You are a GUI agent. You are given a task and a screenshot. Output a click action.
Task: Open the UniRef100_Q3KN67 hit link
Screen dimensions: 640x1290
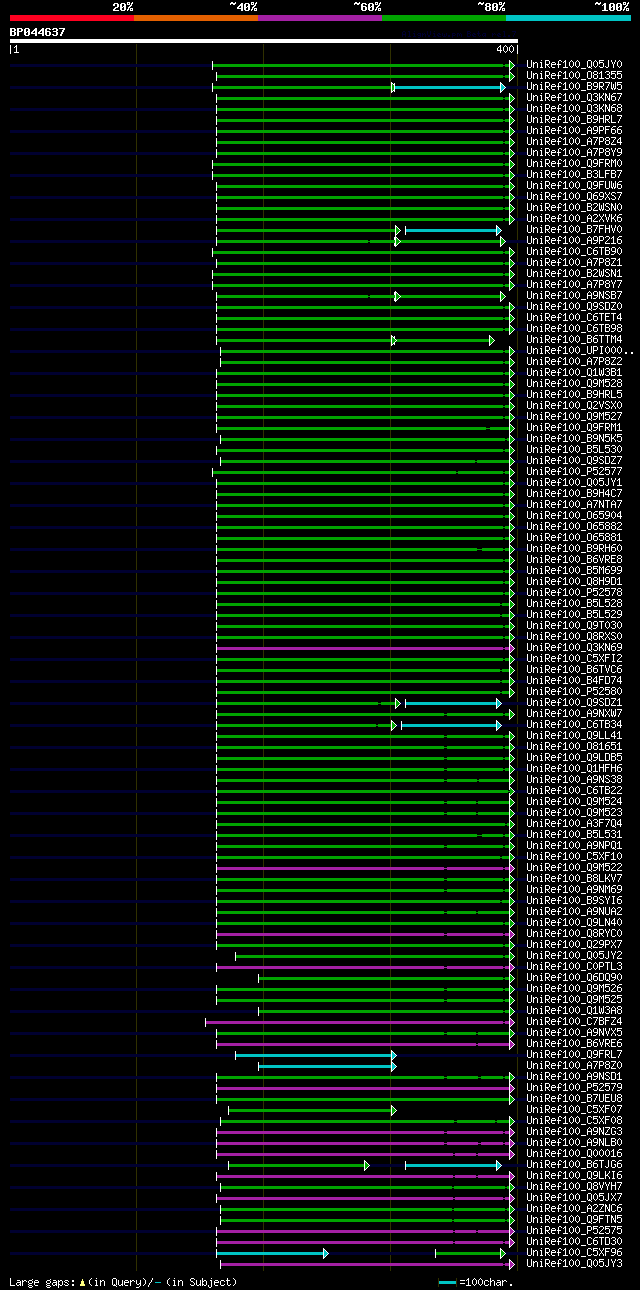click(574, 97)
